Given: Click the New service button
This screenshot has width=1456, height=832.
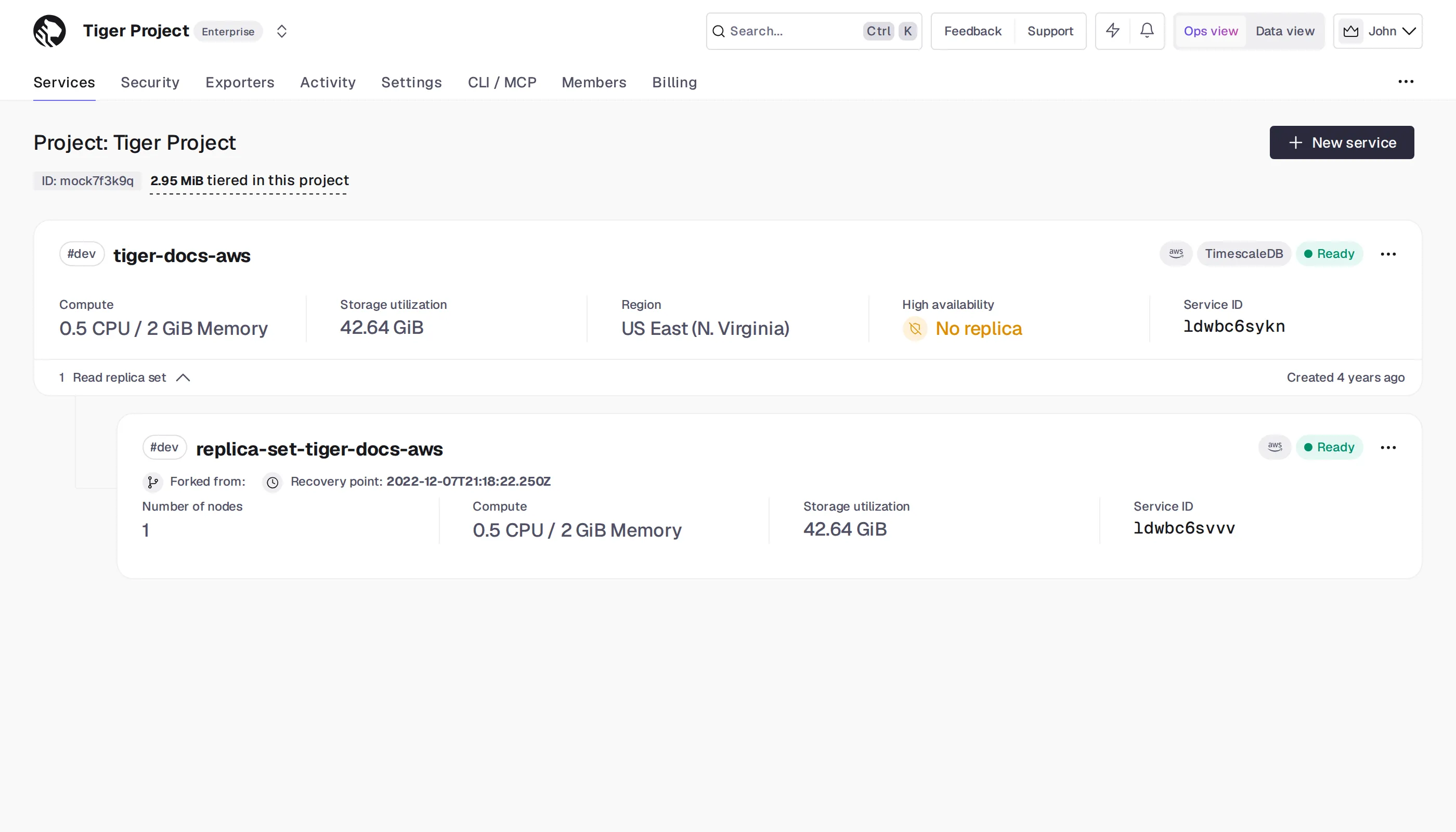Looking at the screenshot, I should 1342,142.
